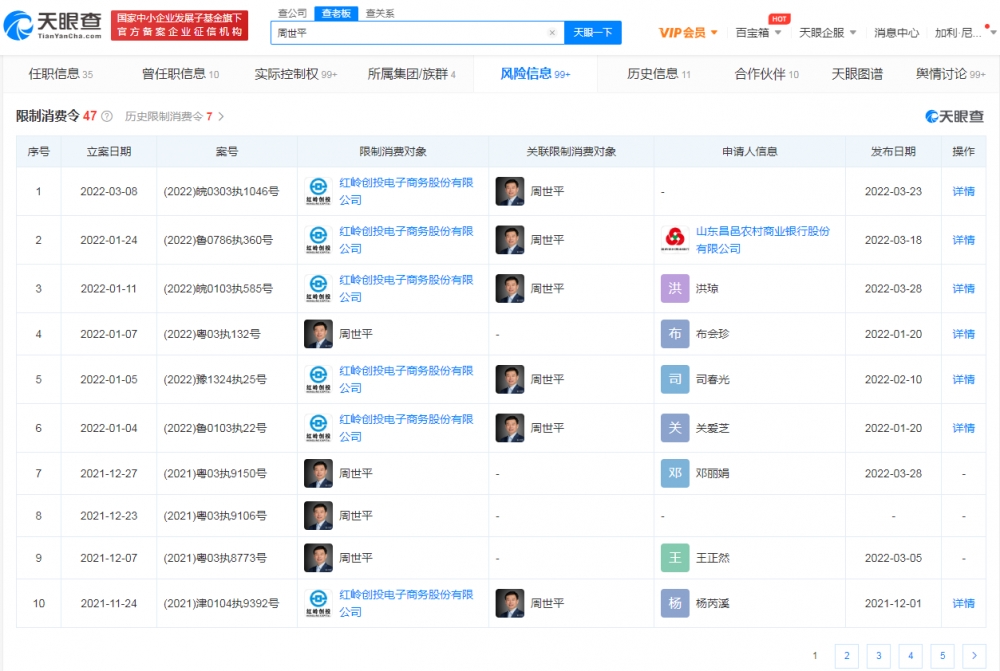
Task: Click 周世平 photo in row 4
Action: click(x=318, y=334)
